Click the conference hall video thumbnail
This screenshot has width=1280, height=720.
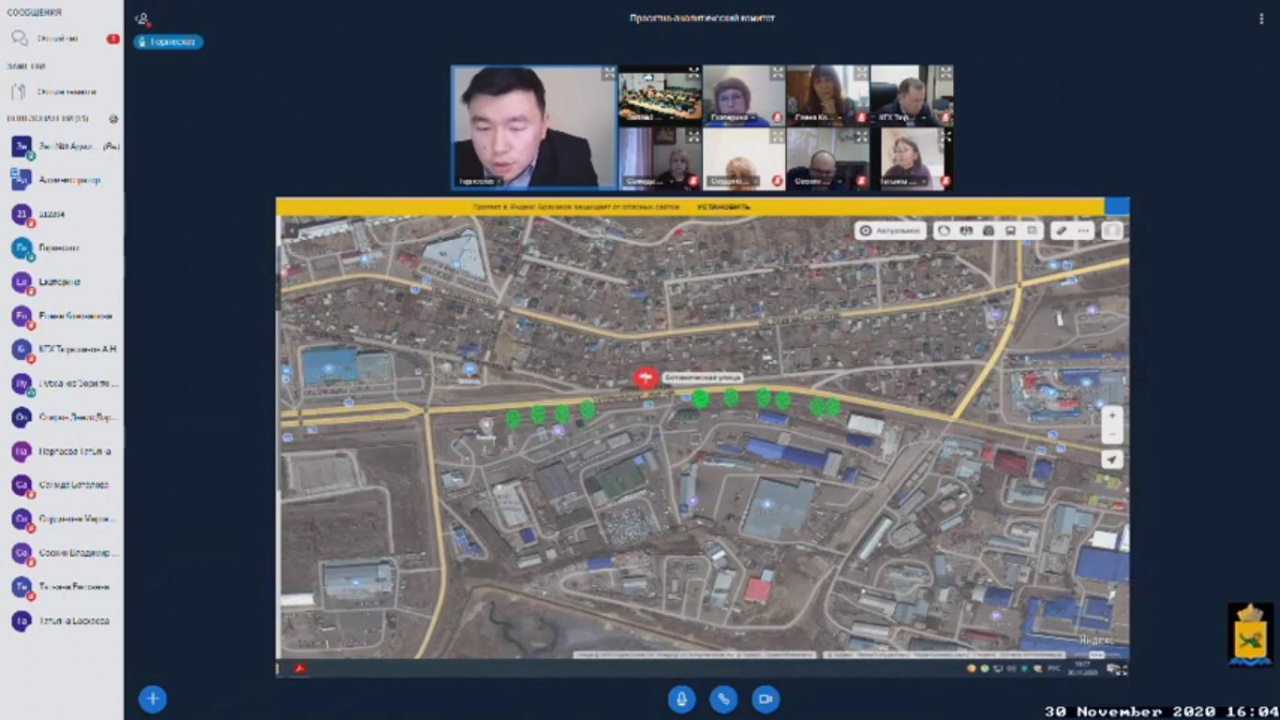click(x=659, y=95)
